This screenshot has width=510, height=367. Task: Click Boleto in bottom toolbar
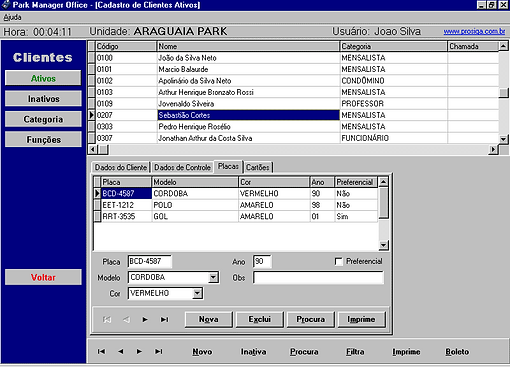click(457, 352)
